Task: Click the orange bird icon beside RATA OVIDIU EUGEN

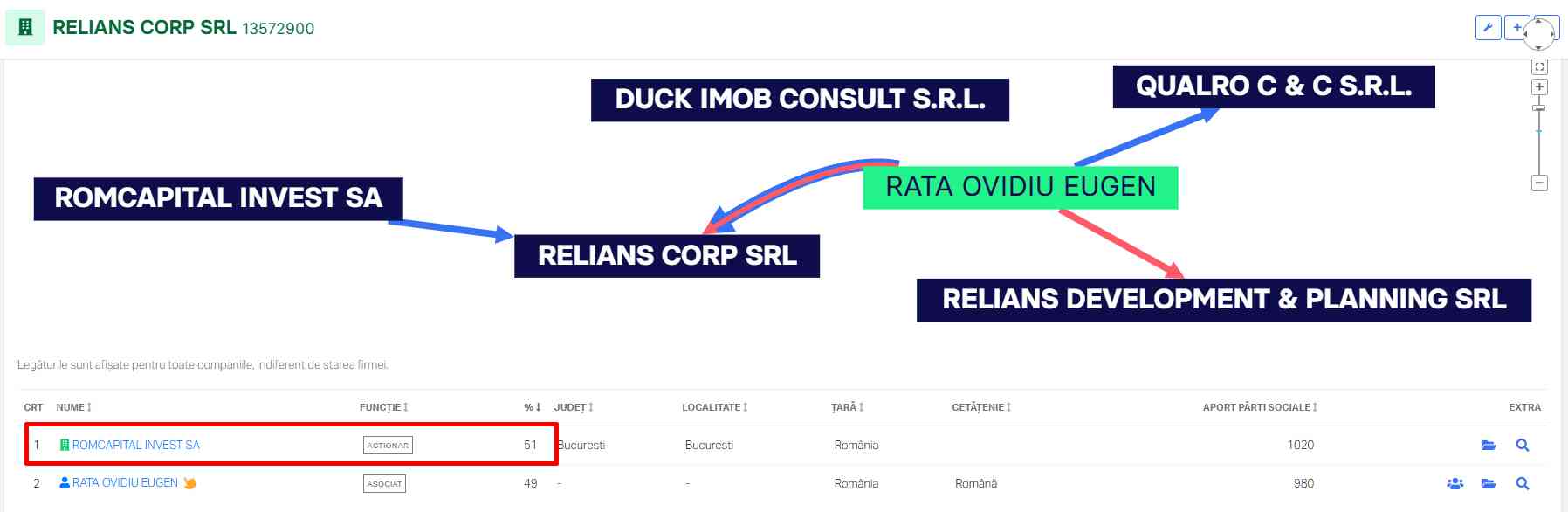Action: click(x=189, y=483)
